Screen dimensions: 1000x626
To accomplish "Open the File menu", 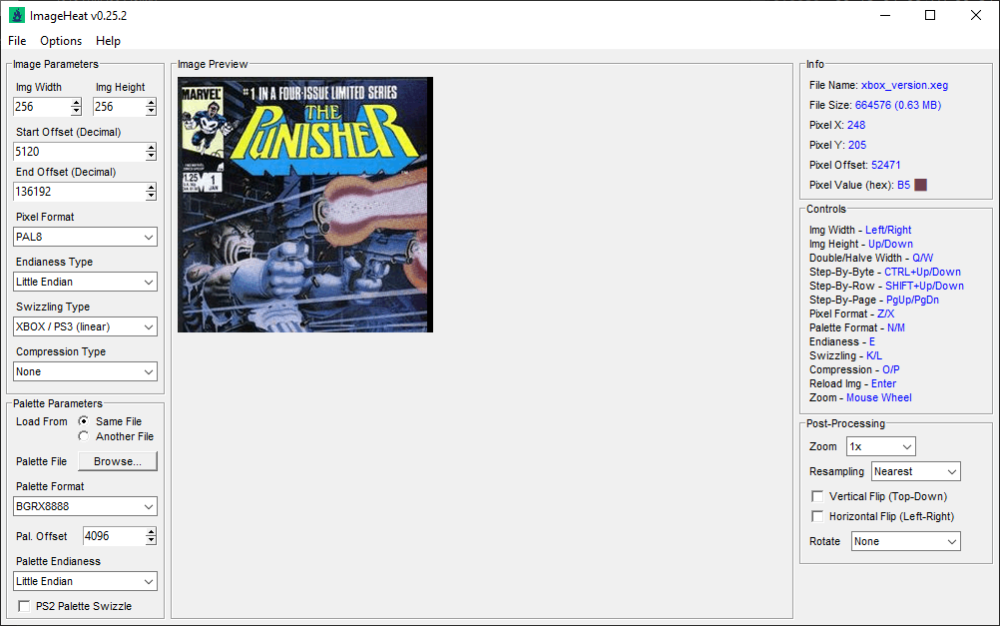I will pos(17,41).
